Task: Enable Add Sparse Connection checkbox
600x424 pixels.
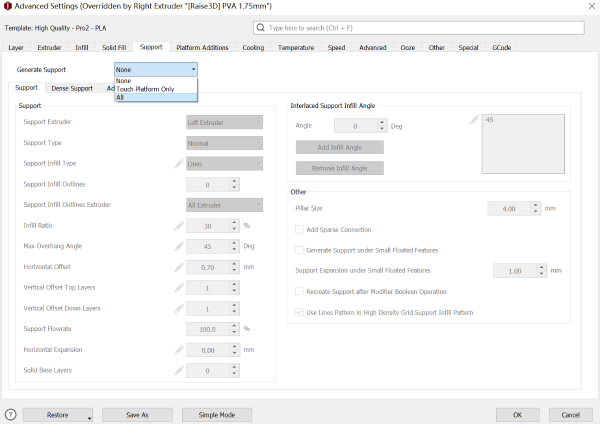Action: click(300, 229)
